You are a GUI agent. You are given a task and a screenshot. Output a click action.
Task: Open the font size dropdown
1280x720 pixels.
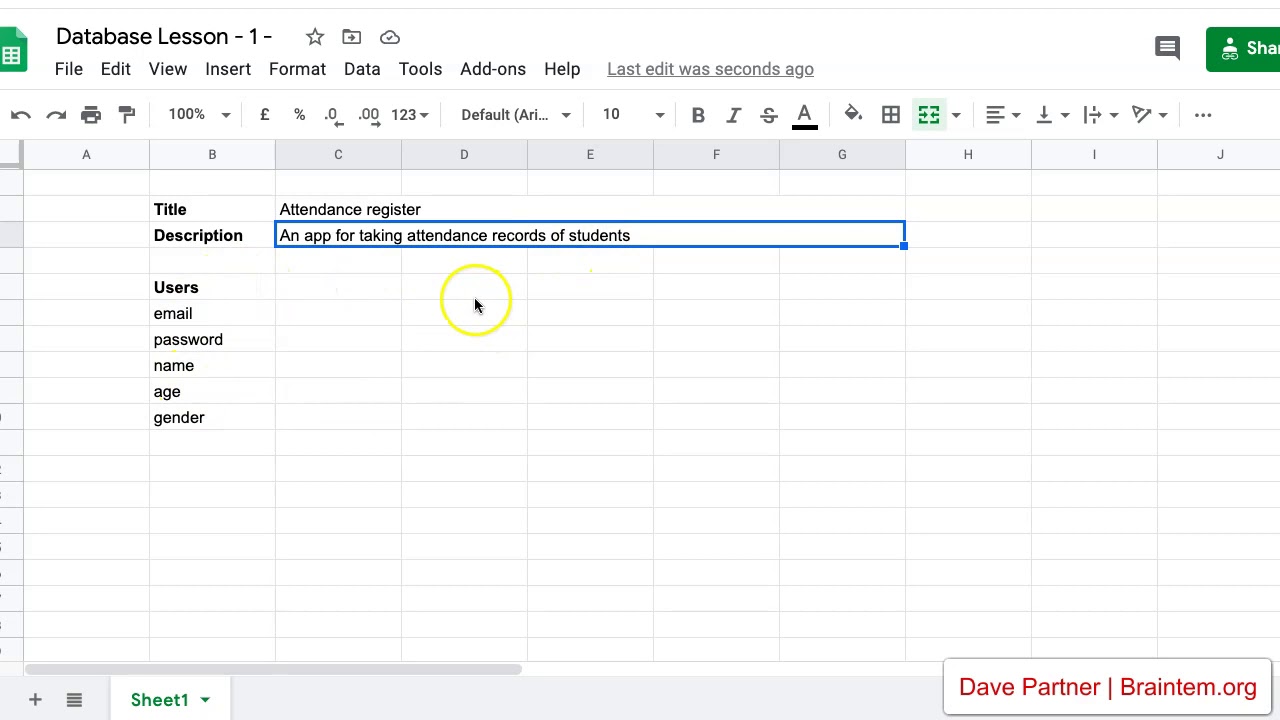click(632, 115)
